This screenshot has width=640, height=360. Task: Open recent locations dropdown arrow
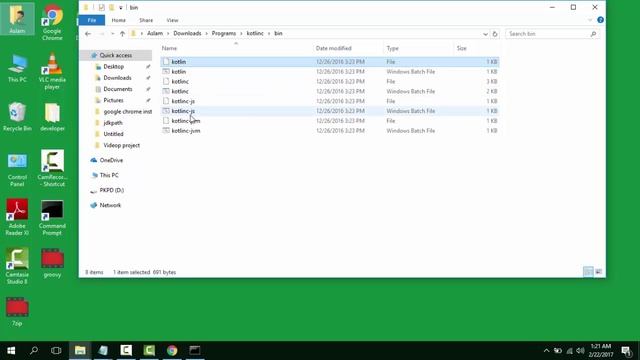[x=113, y=34]
